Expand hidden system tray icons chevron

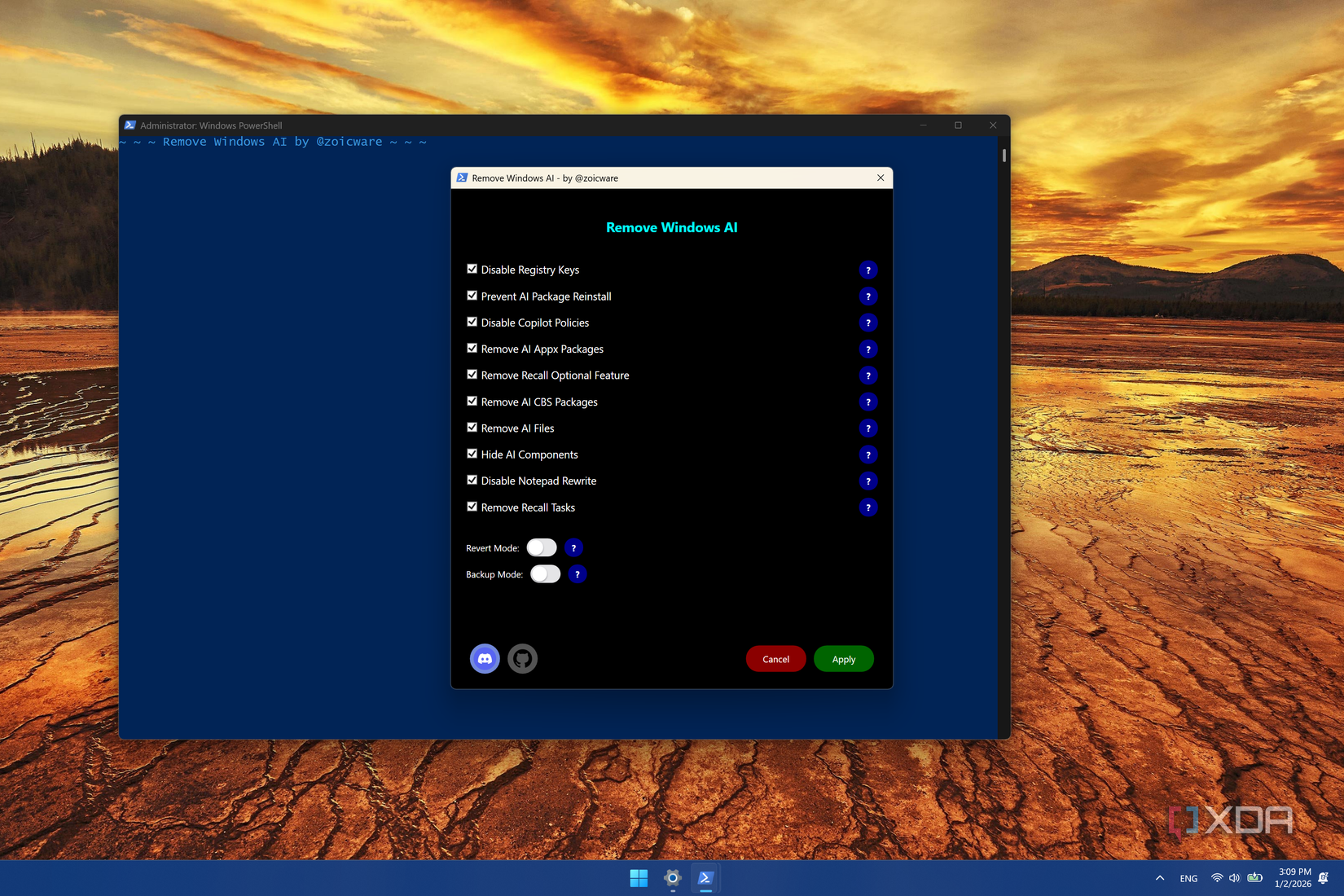coord(1159,878)
